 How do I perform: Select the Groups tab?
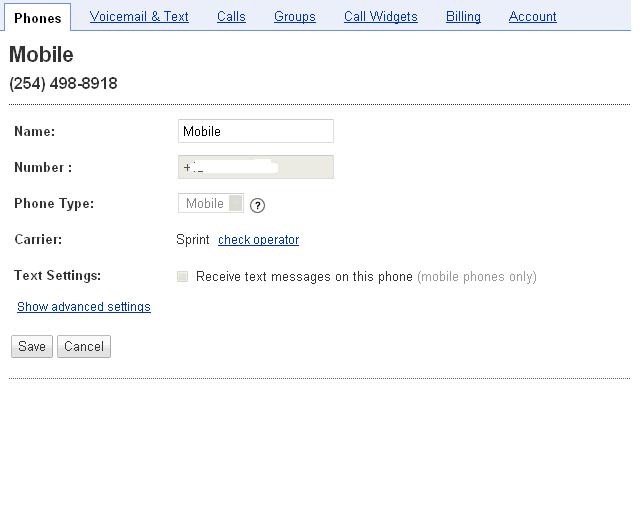tap(295, 17)
